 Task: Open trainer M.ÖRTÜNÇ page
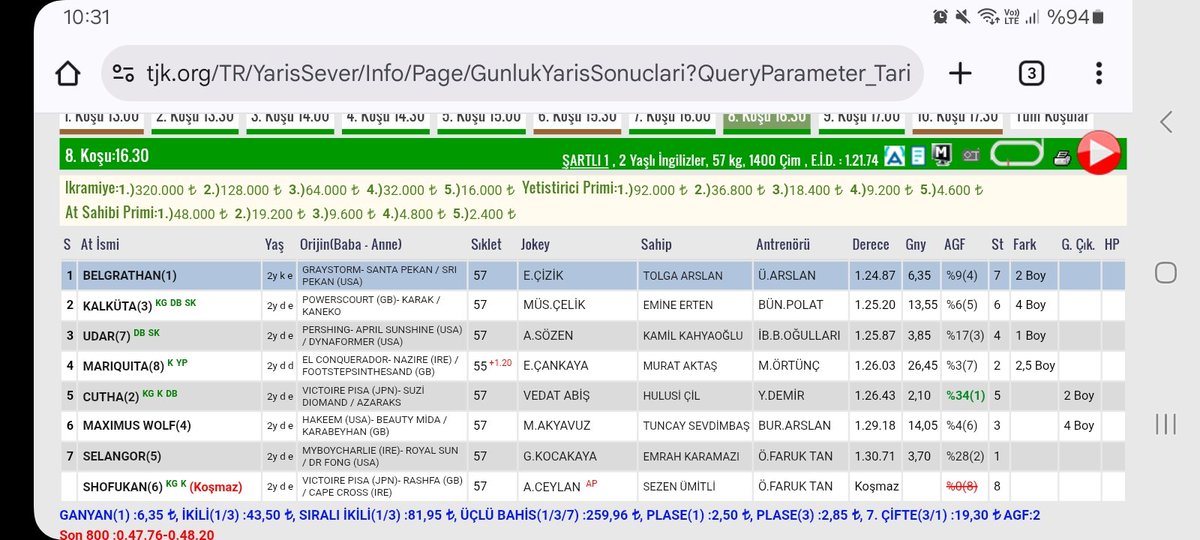click(x=790, y=366)
